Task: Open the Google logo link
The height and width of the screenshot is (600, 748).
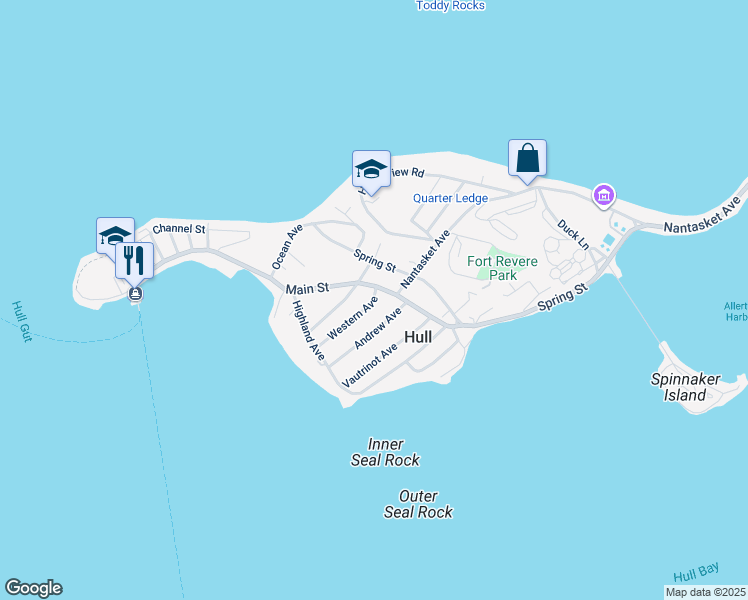Action: coord(33,588)
